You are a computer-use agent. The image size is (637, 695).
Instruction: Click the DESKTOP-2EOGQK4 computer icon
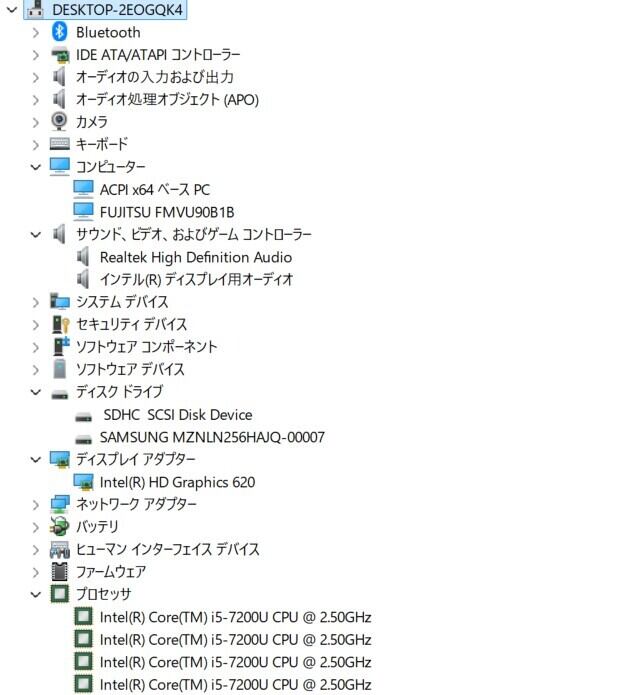pos(35,9)
